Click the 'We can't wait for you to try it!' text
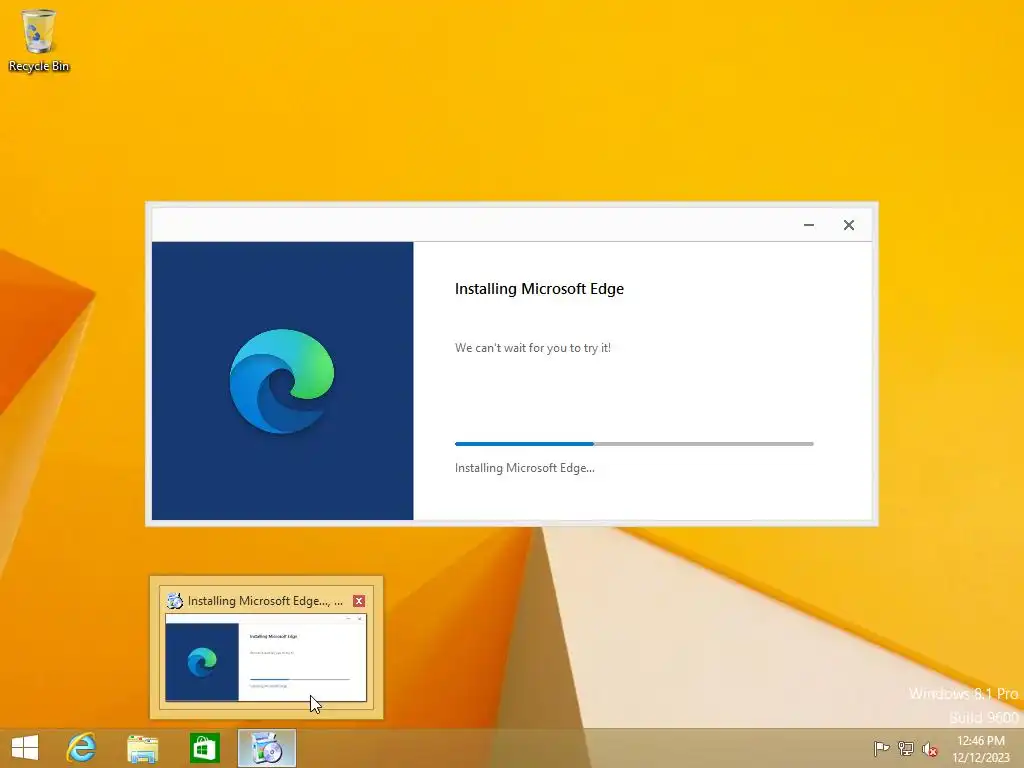The width and height of the screenshot is (1024, 768). click(532, 348)
